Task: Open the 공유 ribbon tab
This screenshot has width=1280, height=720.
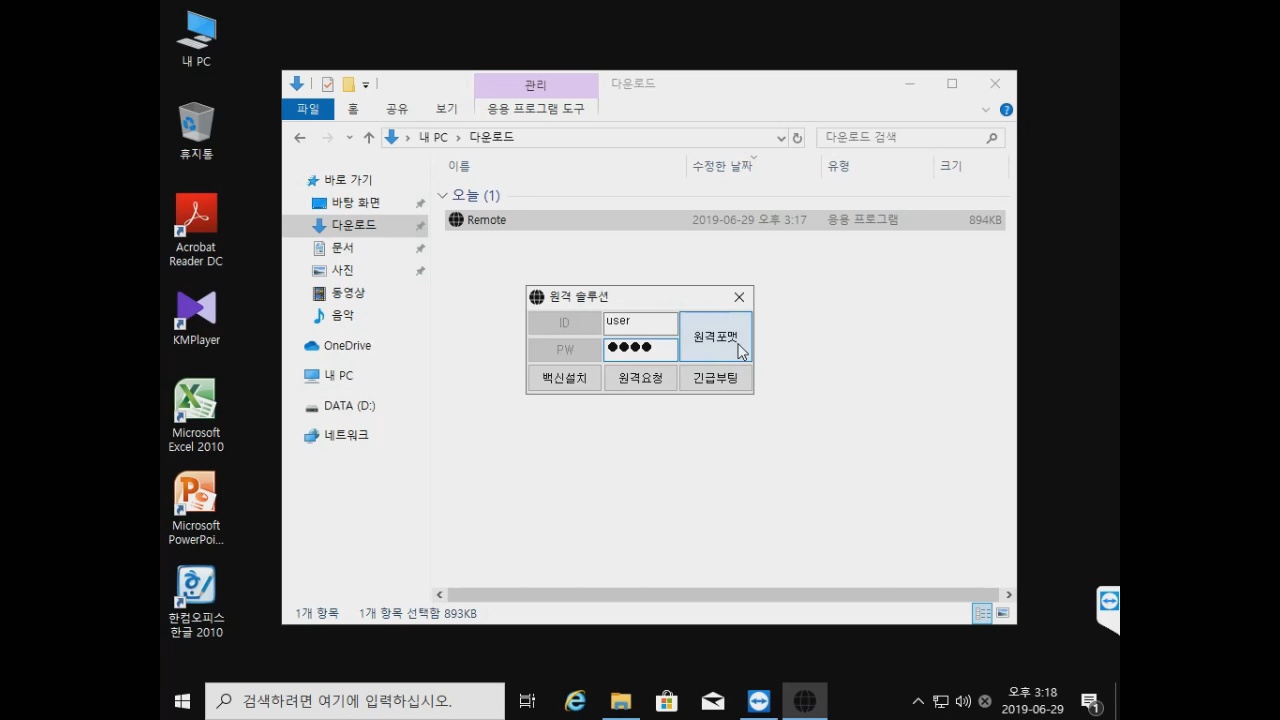Action: (x=397, y=109)
